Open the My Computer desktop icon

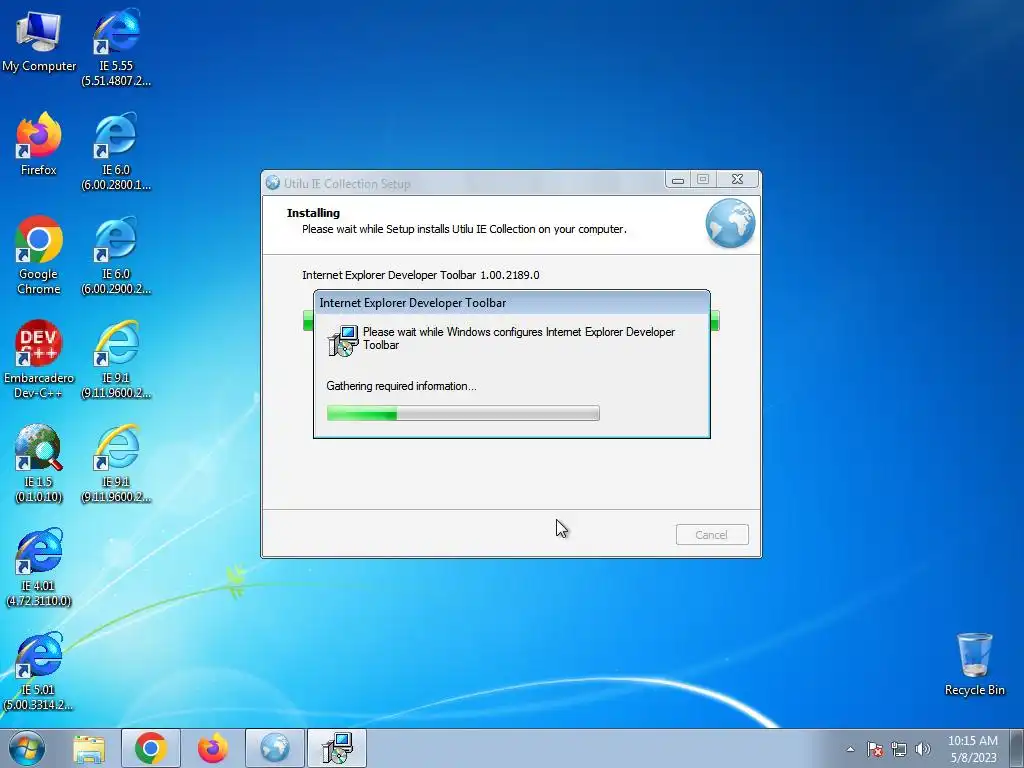pos(39,42)
